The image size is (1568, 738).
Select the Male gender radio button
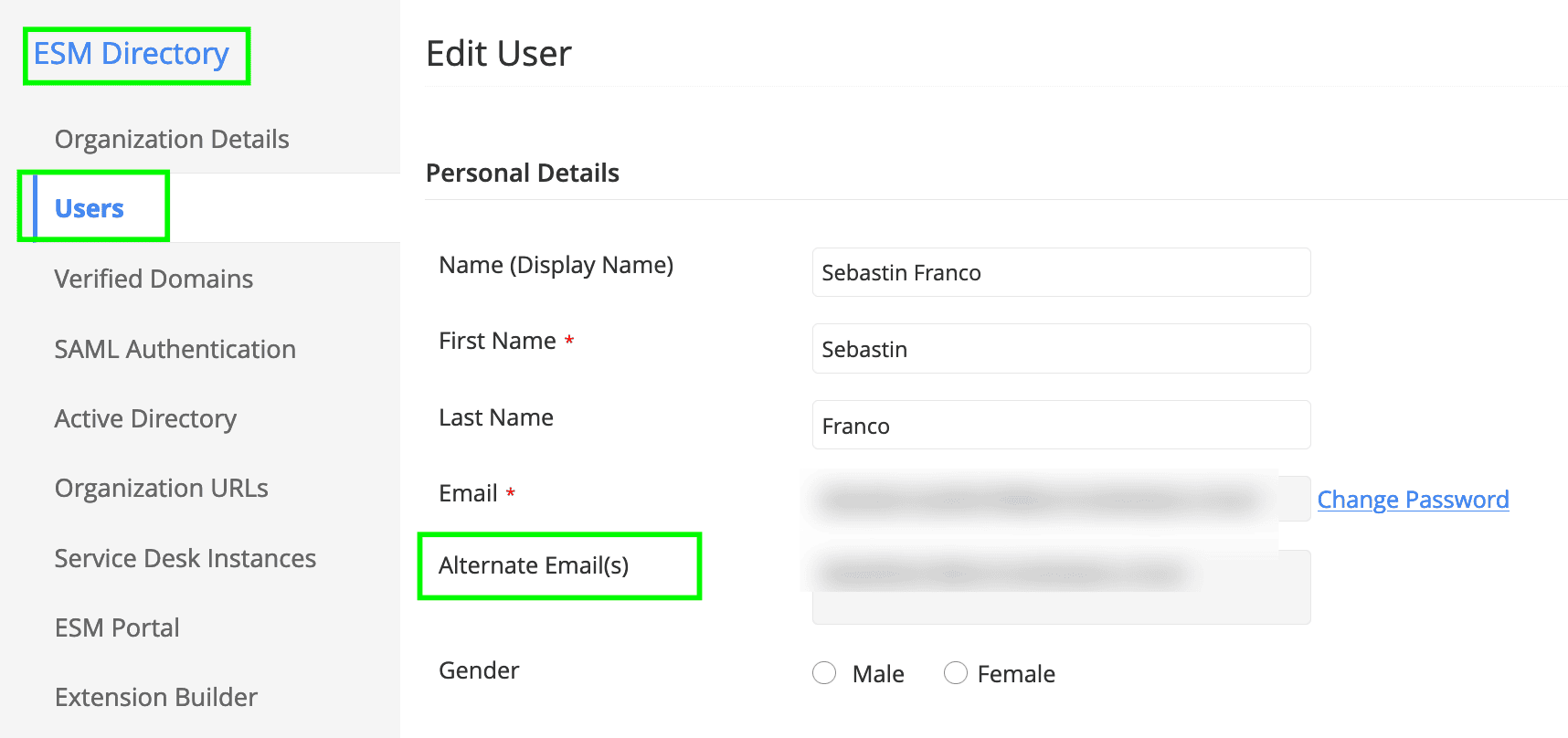click(824, 673)
